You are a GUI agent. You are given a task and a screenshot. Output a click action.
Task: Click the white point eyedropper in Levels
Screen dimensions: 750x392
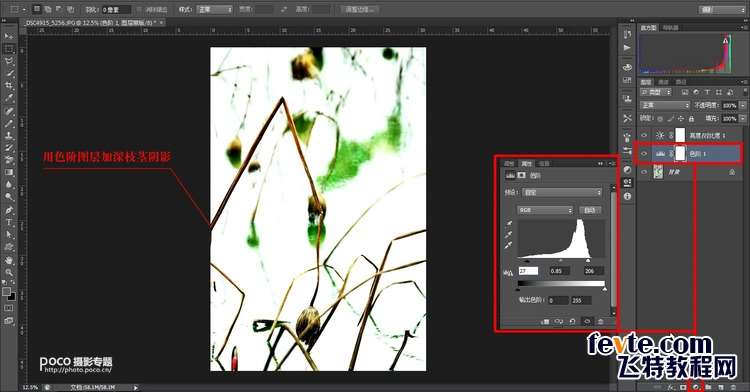click(x=508, y=246)
